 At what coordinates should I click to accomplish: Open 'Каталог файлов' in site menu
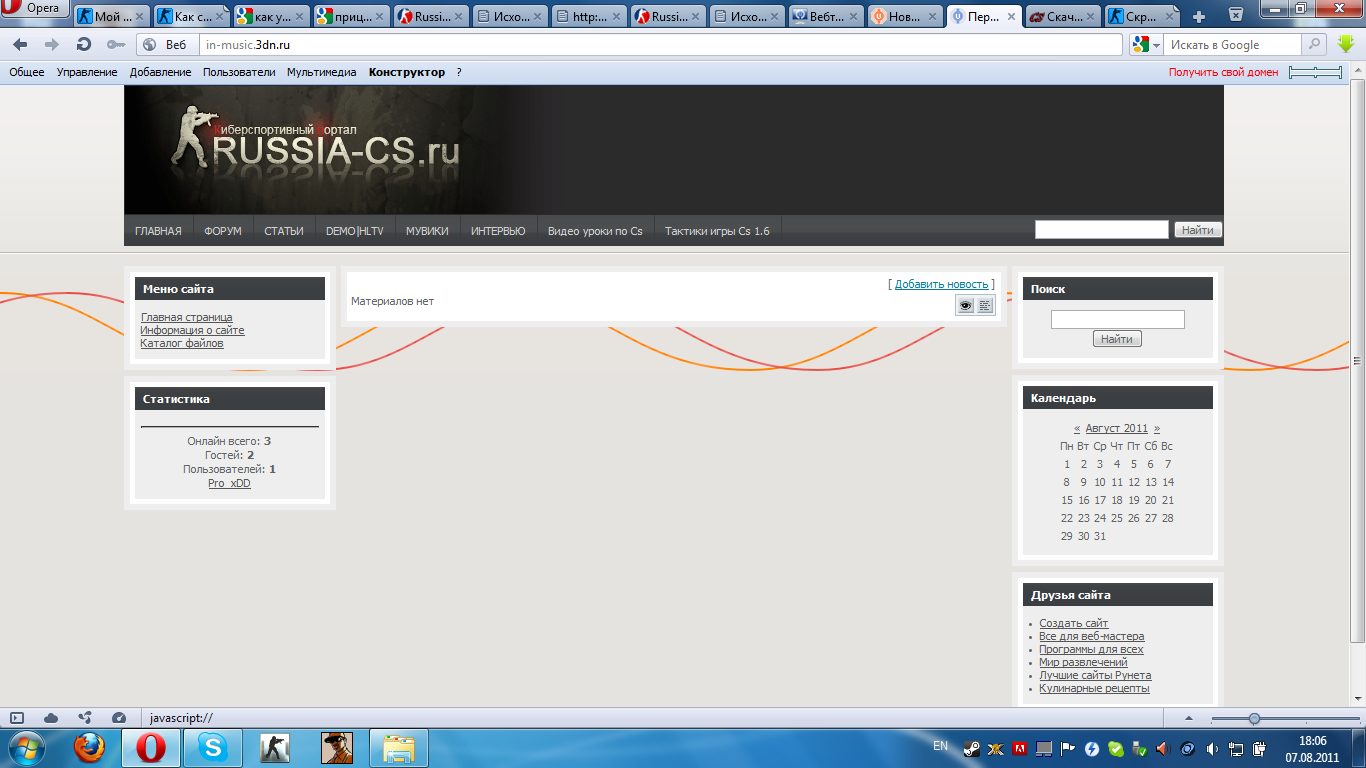[182, 343]
